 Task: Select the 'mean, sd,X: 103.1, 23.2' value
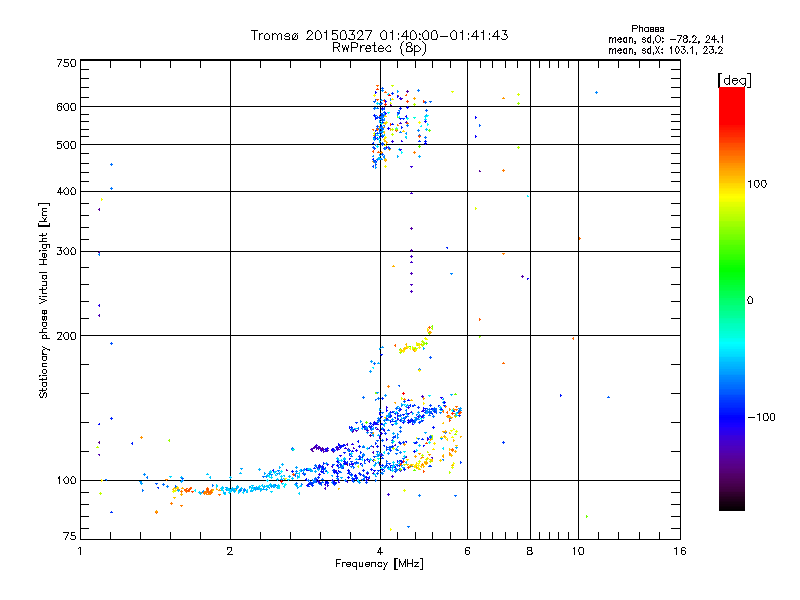(665, 50)
